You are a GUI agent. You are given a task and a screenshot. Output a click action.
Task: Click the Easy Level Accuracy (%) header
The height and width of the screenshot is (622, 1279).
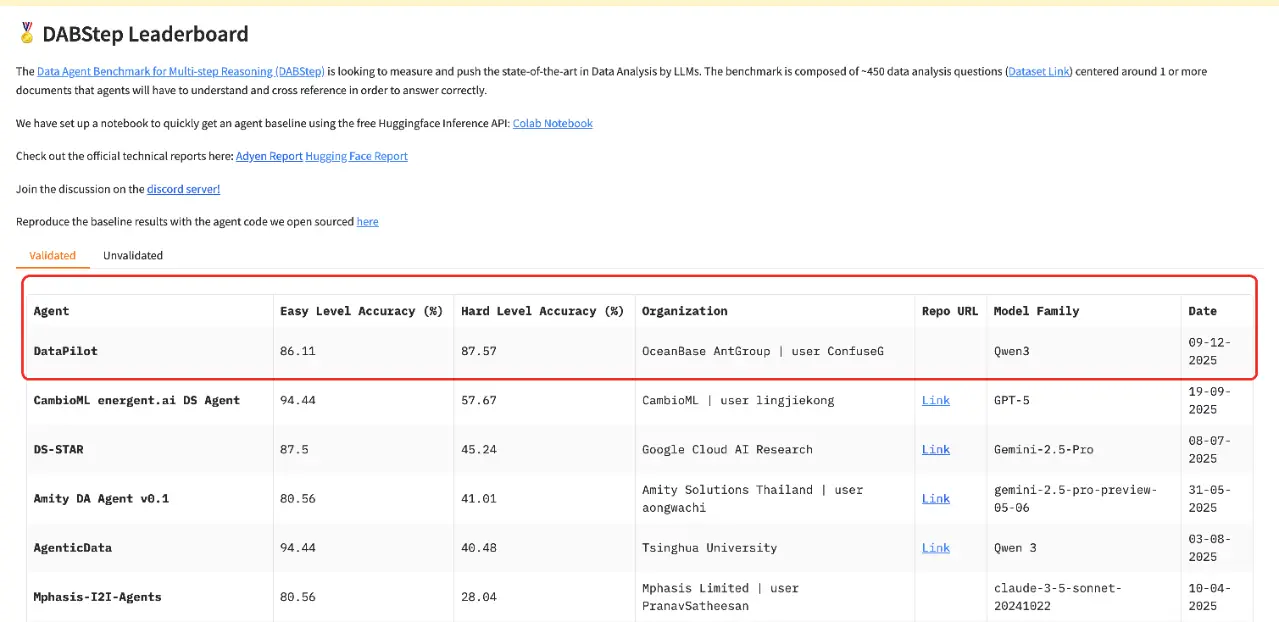pyautogui.click(x=361, y=311)
